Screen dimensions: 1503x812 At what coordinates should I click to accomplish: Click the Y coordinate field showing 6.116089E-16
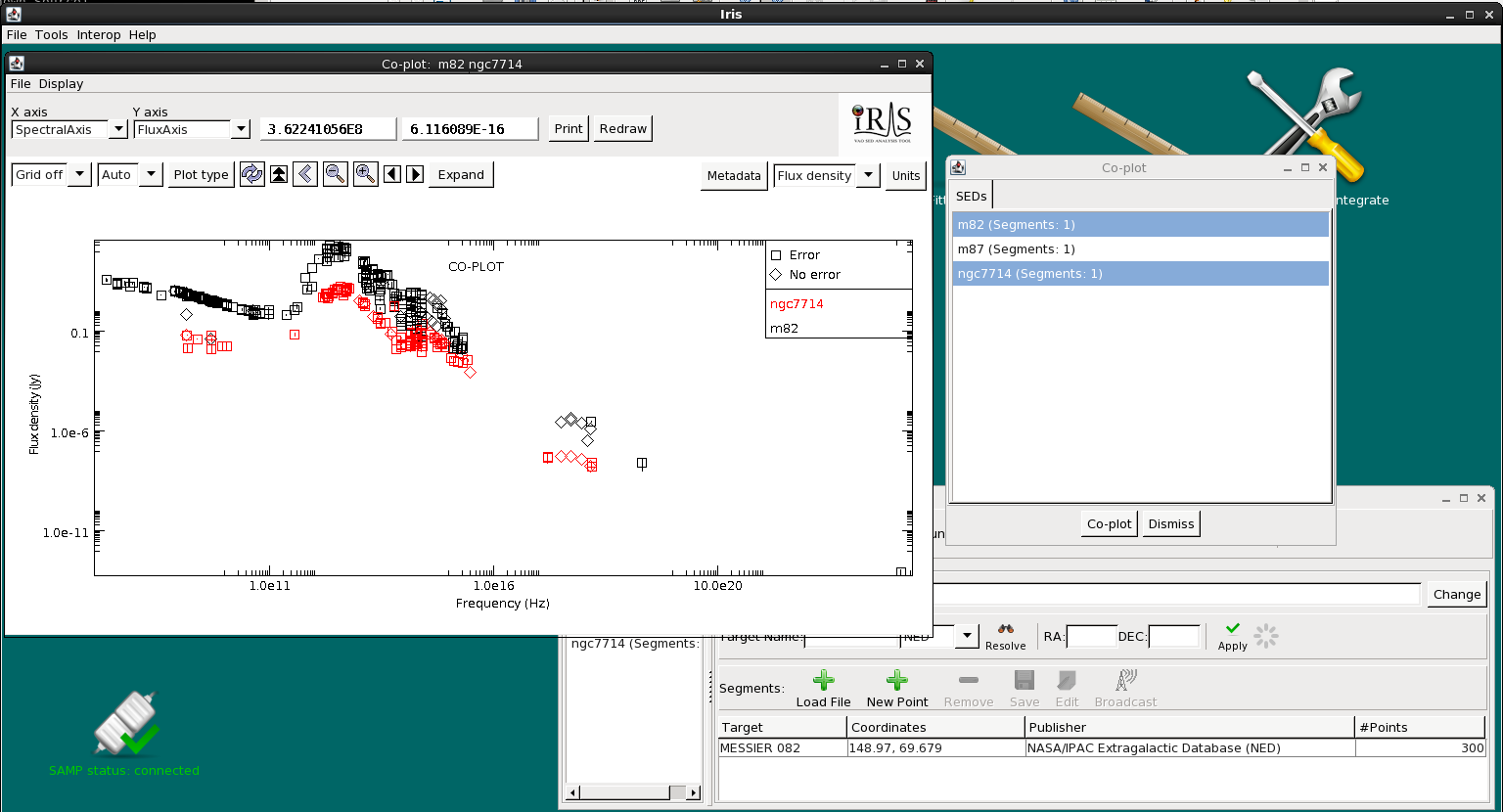click(x=471, y=128)
